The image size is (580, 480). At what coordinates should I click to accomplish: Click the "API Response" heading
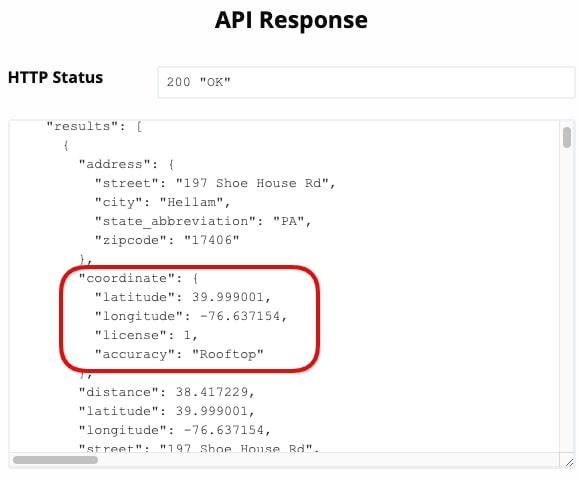pyautogui.click(x=291, y=20)
